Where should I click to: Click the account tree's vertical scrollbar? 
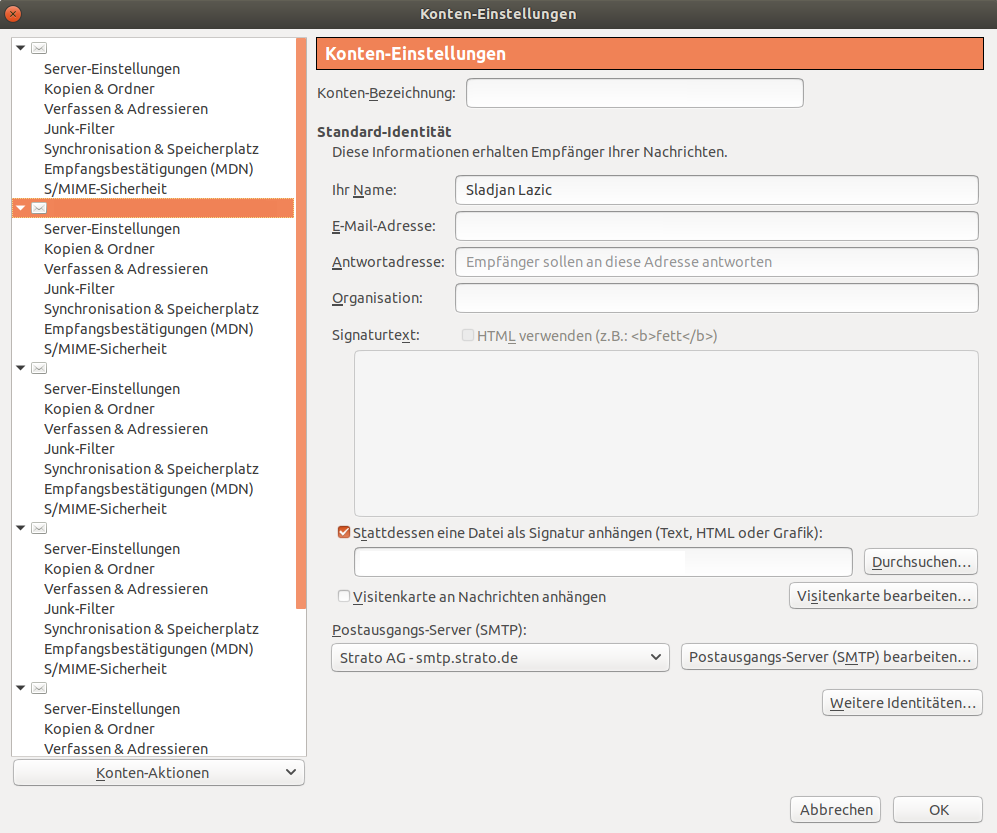click(x=301, y=323)
